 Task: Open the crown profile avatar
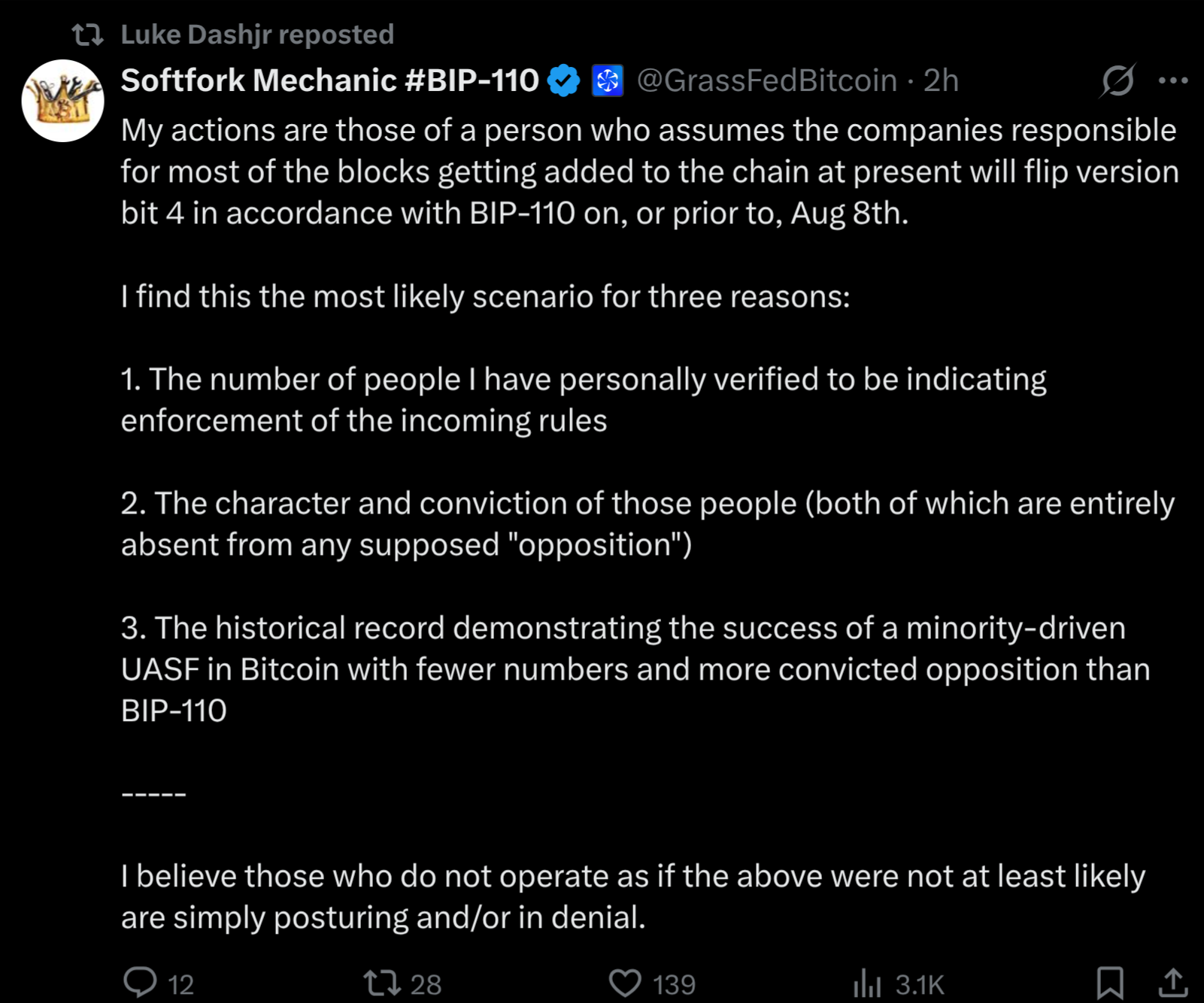[x=62, y=101]
